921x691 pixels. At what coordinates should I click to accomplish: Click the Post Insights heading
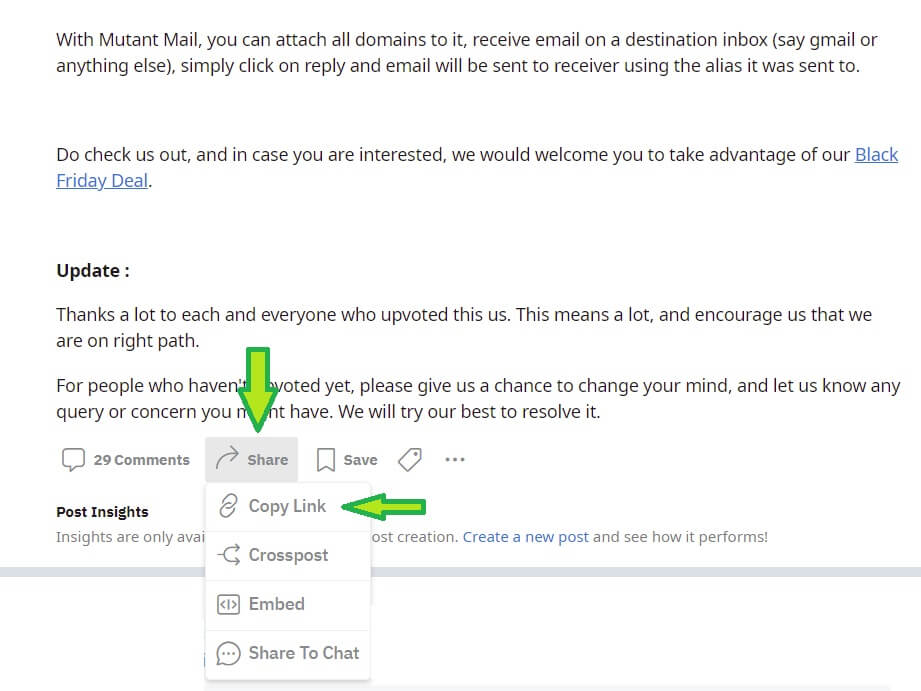pyautogui.click(x=102, y=512)
